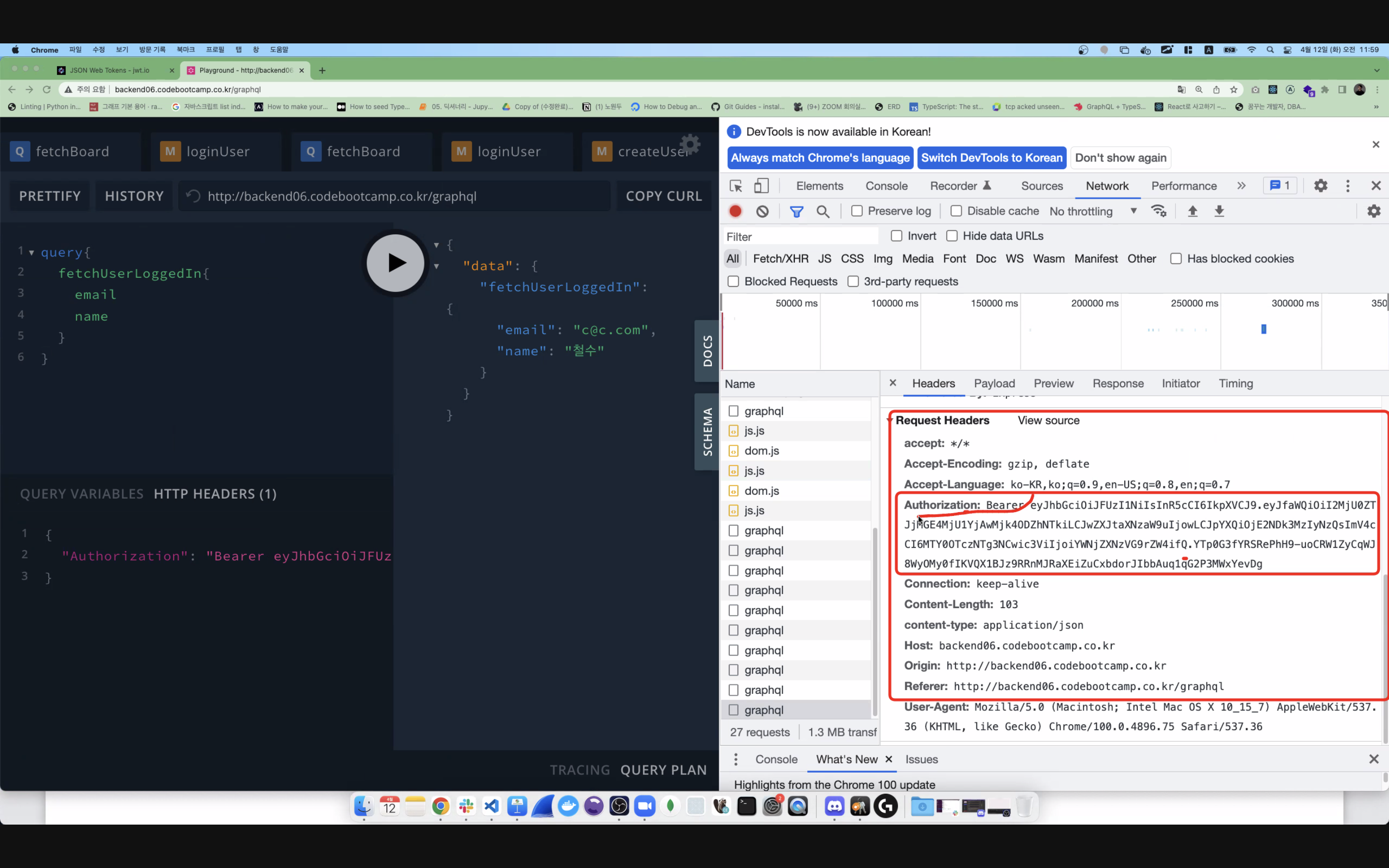Open the Console tab in DevTools

pos(886,186)
